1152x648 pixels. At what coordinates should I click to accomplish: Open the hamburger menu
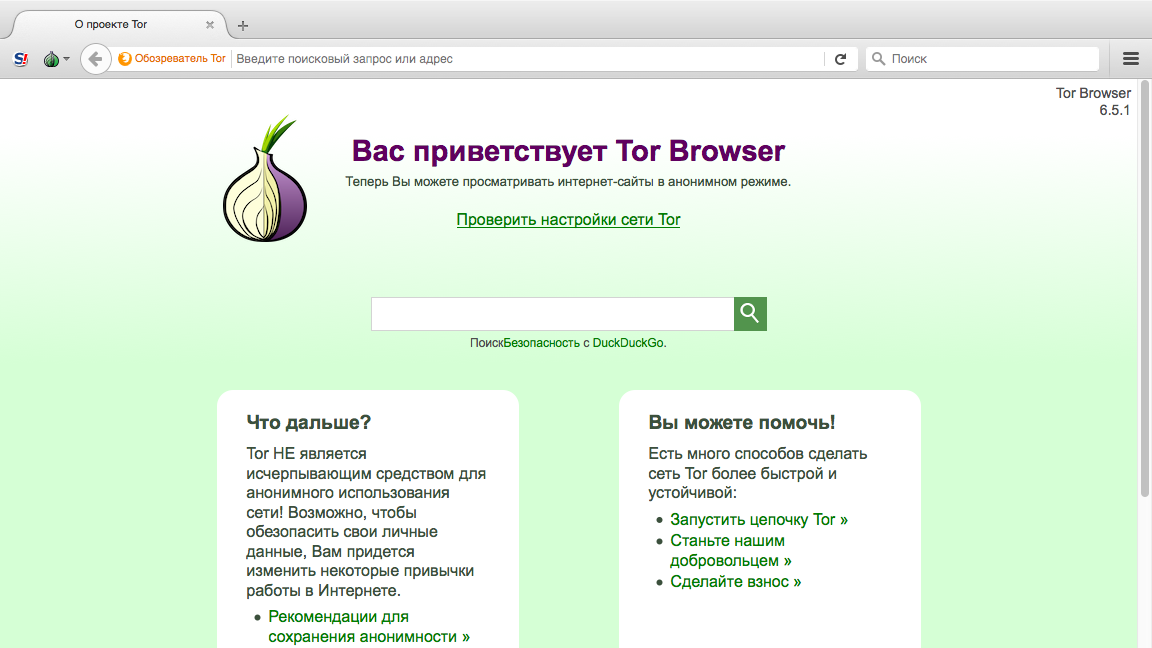click(1131, 59)
